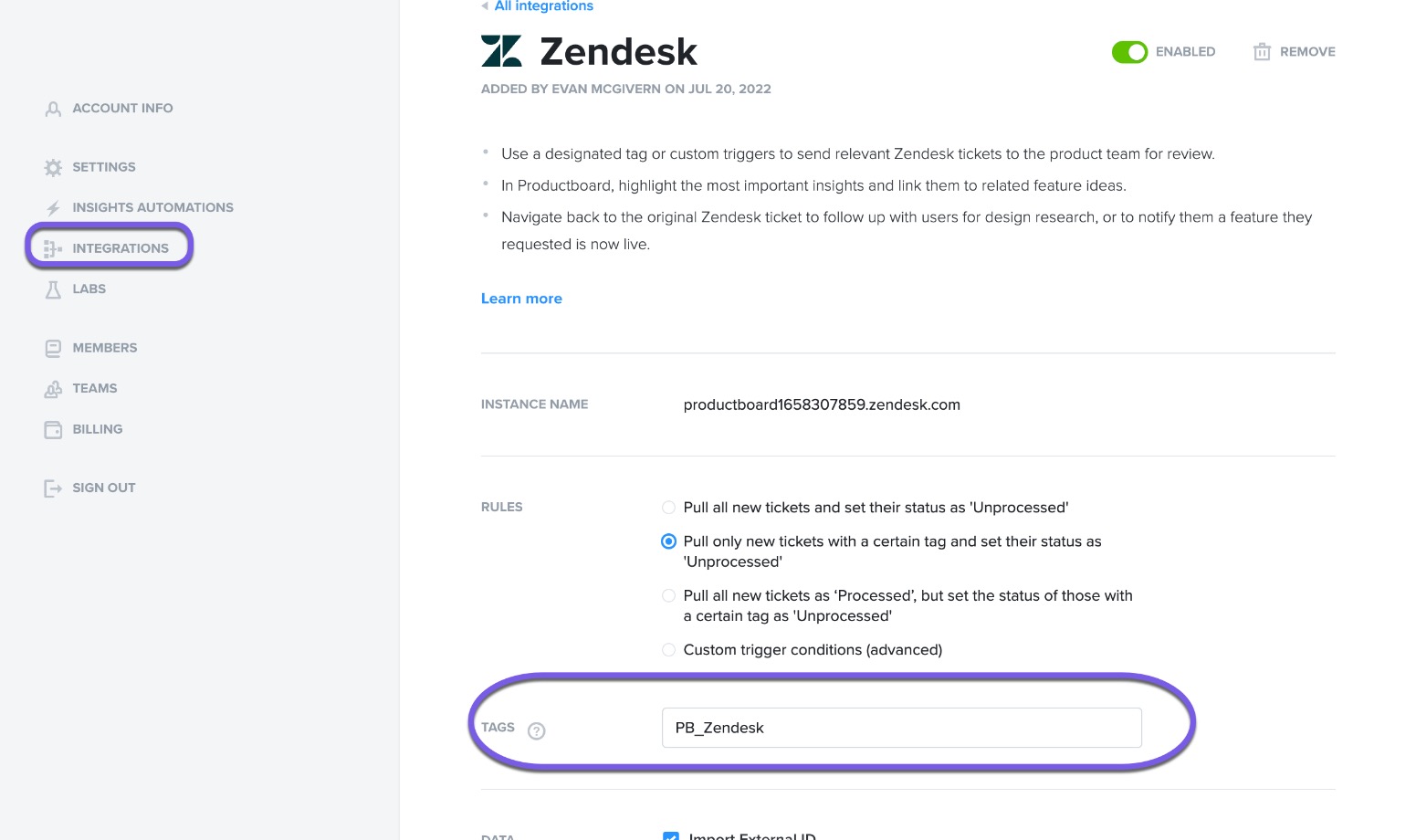This screenshot has width=1416, height=840.
Task: Click the Tags help question mark icon
Action: (x=537, y=730)
